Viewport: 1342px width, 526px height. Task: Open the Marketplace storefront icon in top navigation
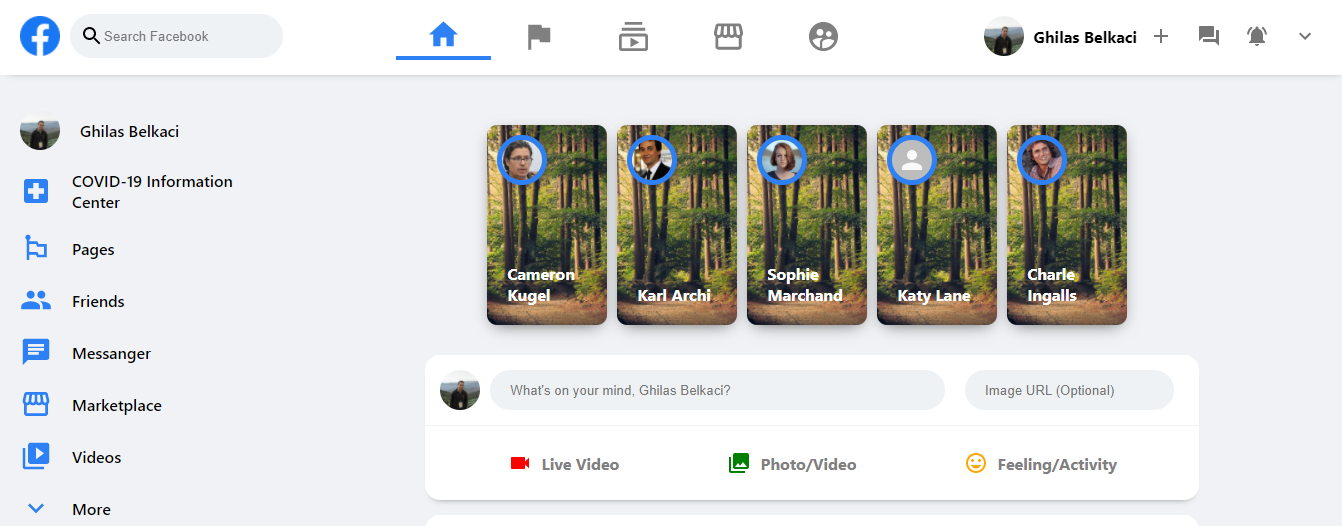[728, 37]
